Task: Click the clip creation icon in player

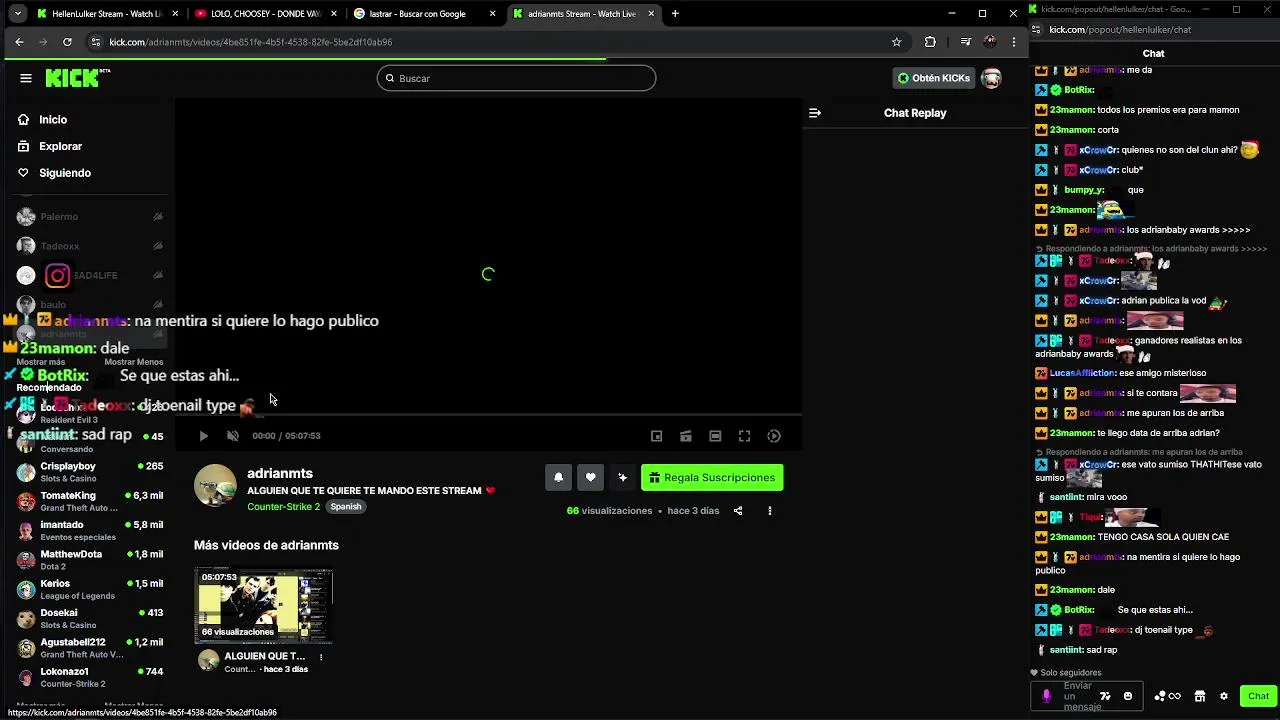Action: (686, 436)
